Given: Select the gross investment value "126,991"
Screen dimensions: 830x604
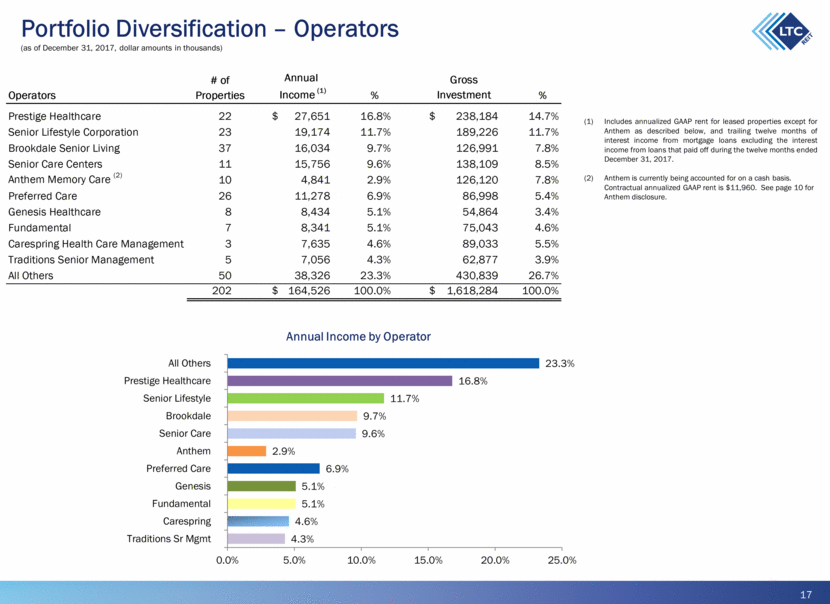Looking at the screenshot, I should (x=477, y=148).
